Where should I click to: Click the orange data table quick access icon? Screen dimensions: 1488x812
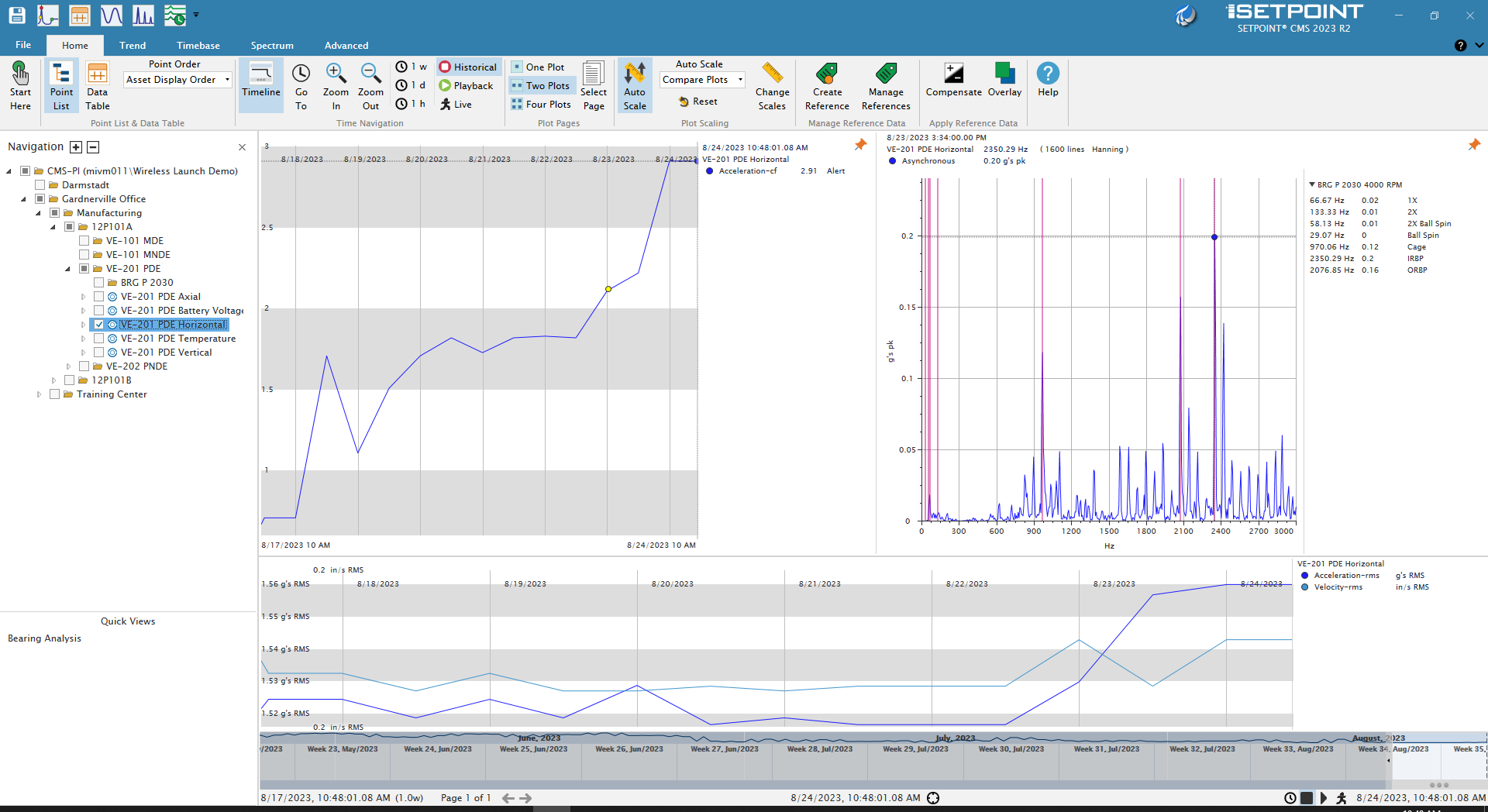coord(79,15)
